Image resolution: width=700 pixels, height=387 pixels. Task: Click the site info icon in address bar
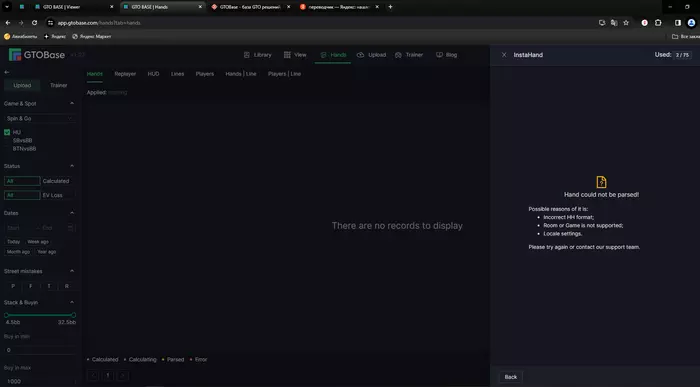pyautogui.click(x=50, y=23)
